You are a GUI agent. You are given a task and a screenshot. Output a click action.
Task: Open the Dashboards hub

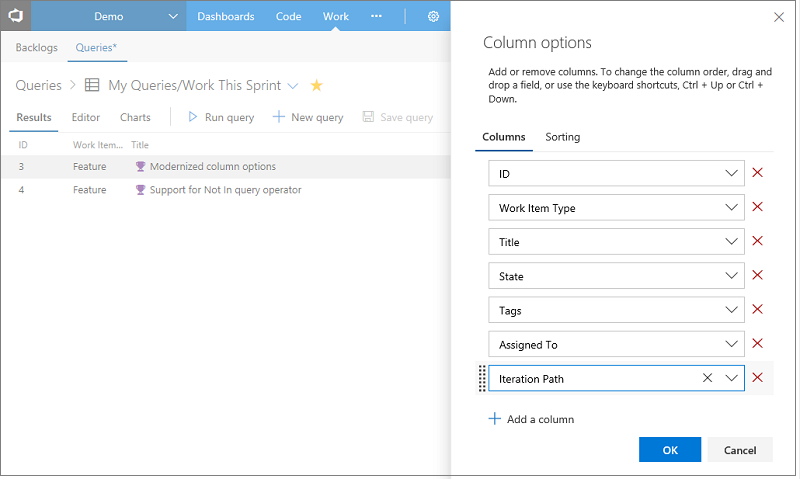[x=226, y=16]
